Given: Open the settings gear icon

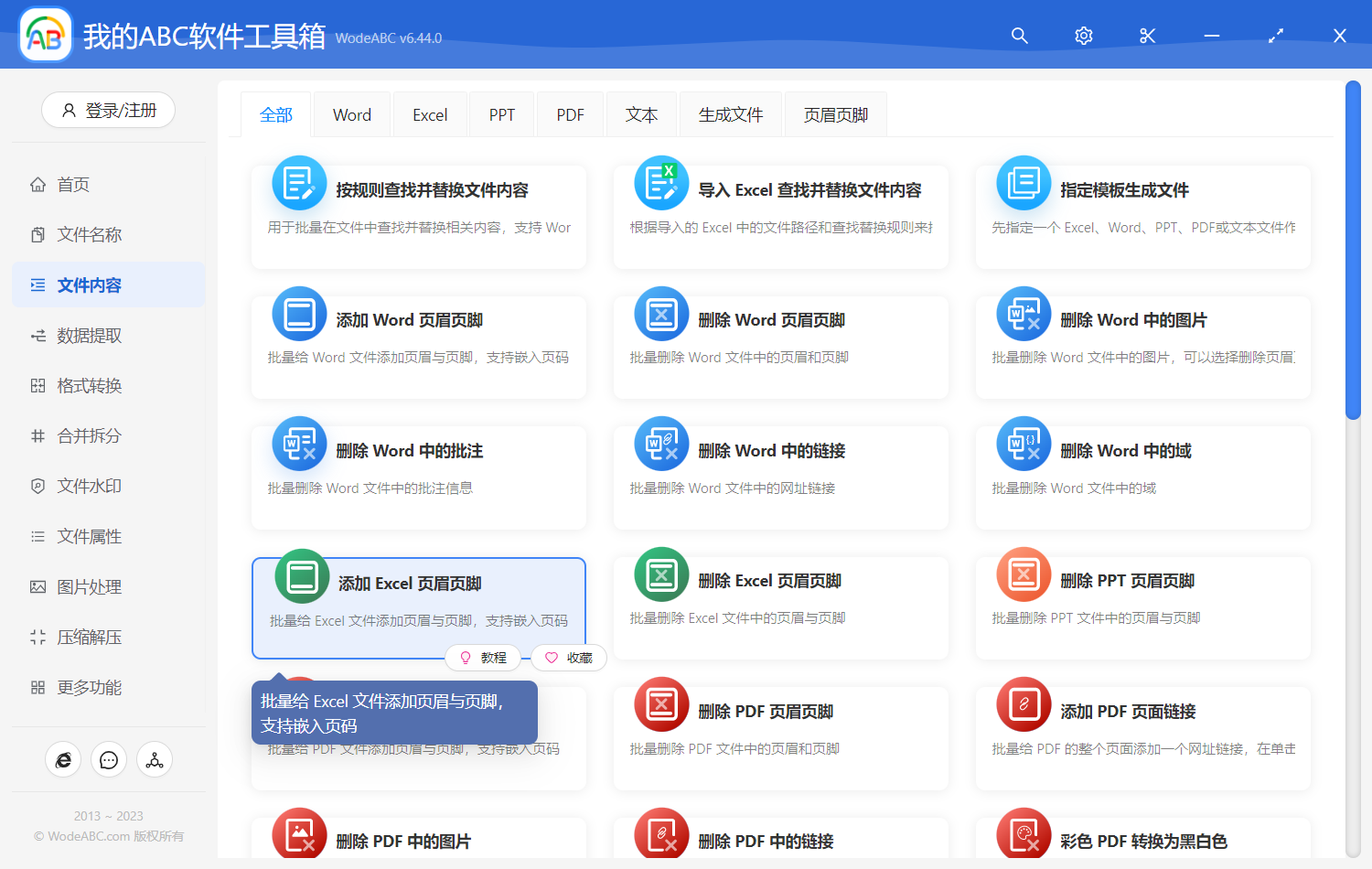Looking at the screenshot, I should pos(1083,36).
